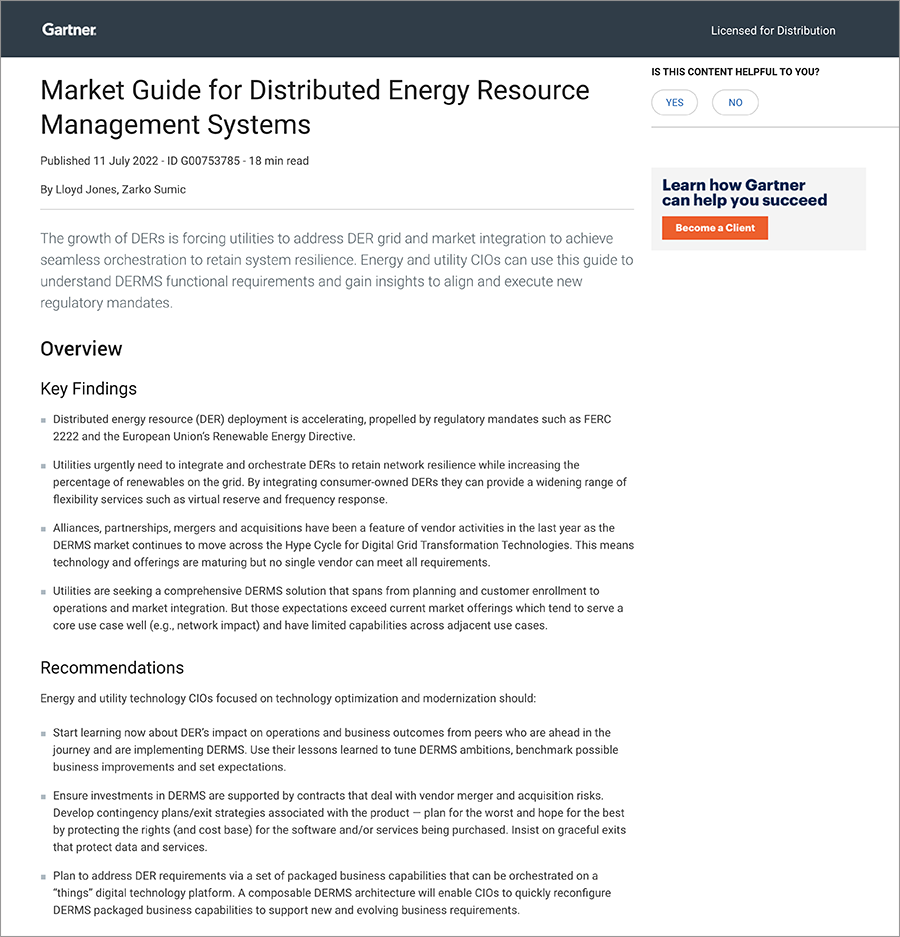Click the summary paragraph about growth of DERs
Screen dimensions: 900x937
click(336, 271)
